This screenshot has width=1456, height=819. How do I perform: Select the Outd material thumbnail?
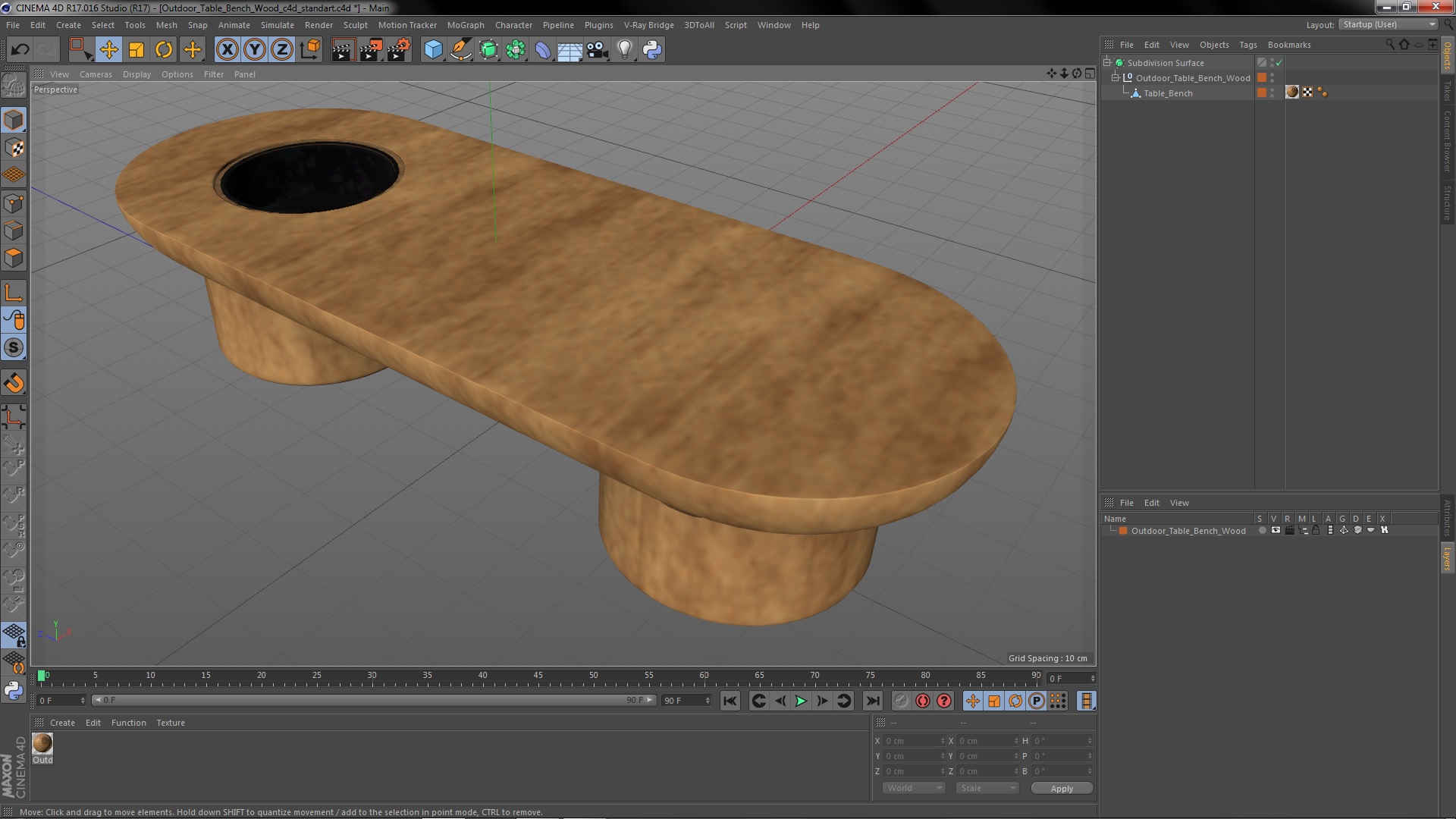point(42,743)
